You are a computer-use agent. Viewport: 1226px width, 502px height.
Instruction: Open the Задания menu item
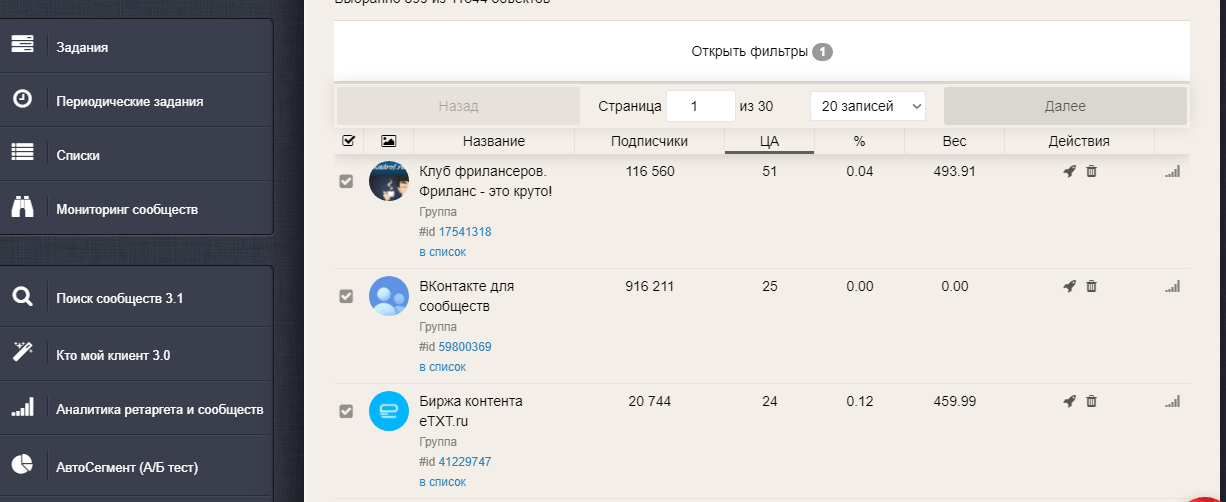point(82,47)
